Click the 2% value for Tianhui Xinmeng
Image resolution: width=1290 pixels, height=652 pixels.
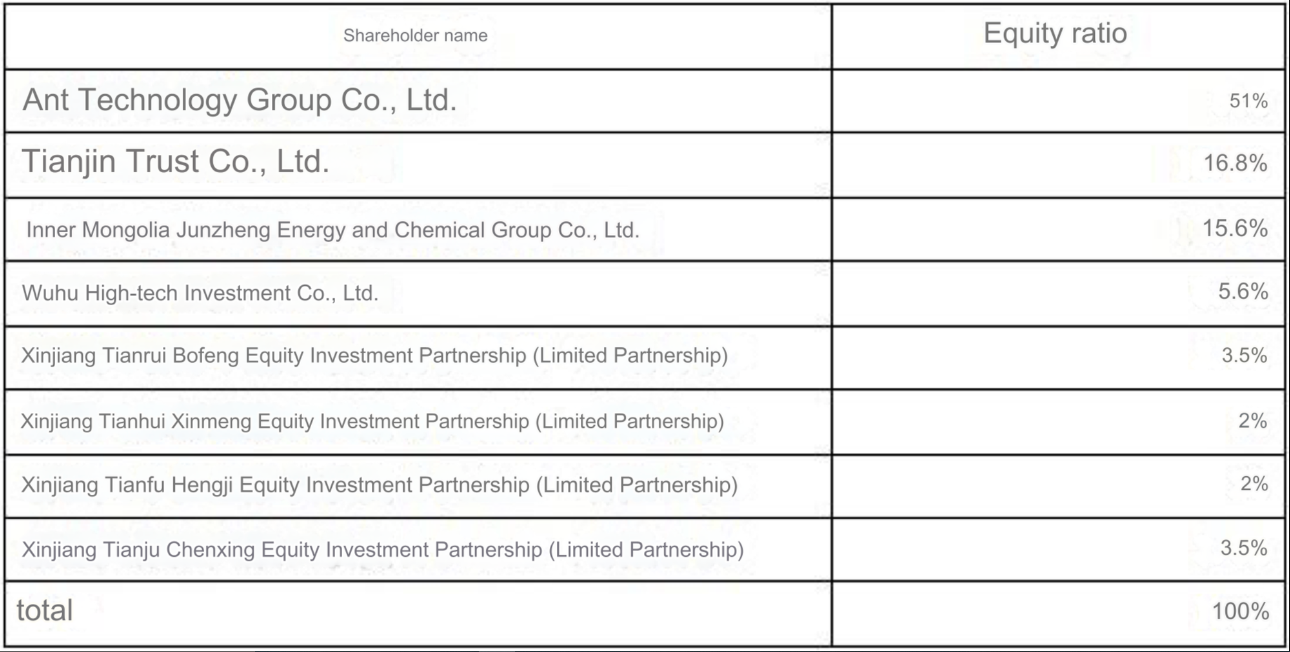1252,421
